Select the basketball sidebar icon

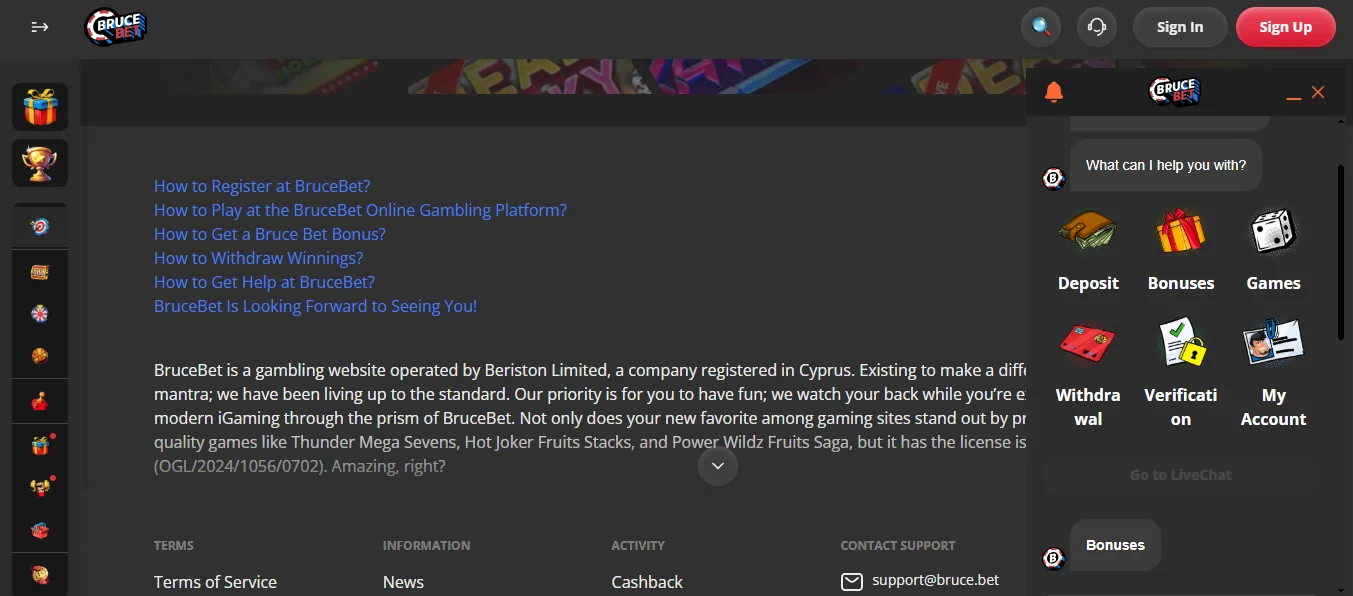(x=40, y=356)
